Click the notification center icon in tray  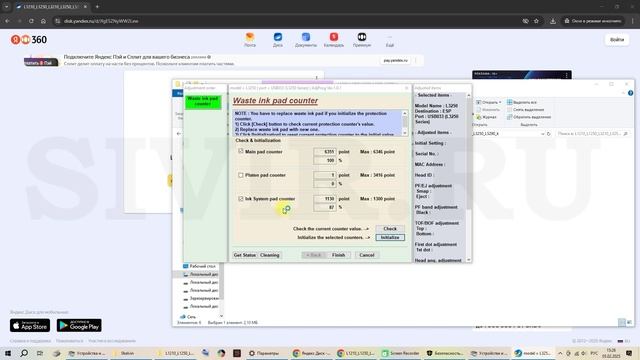[x=629, y=353]
